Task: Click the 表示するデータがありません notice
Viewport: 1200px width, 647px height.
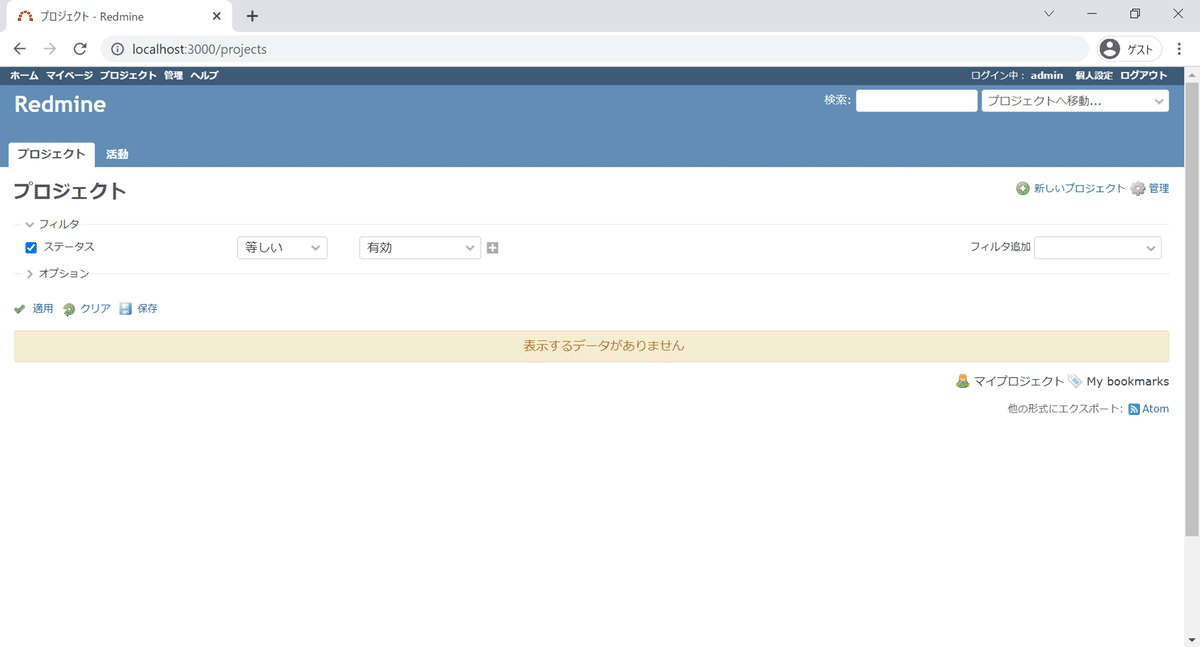Action: (x=591, y=346)
